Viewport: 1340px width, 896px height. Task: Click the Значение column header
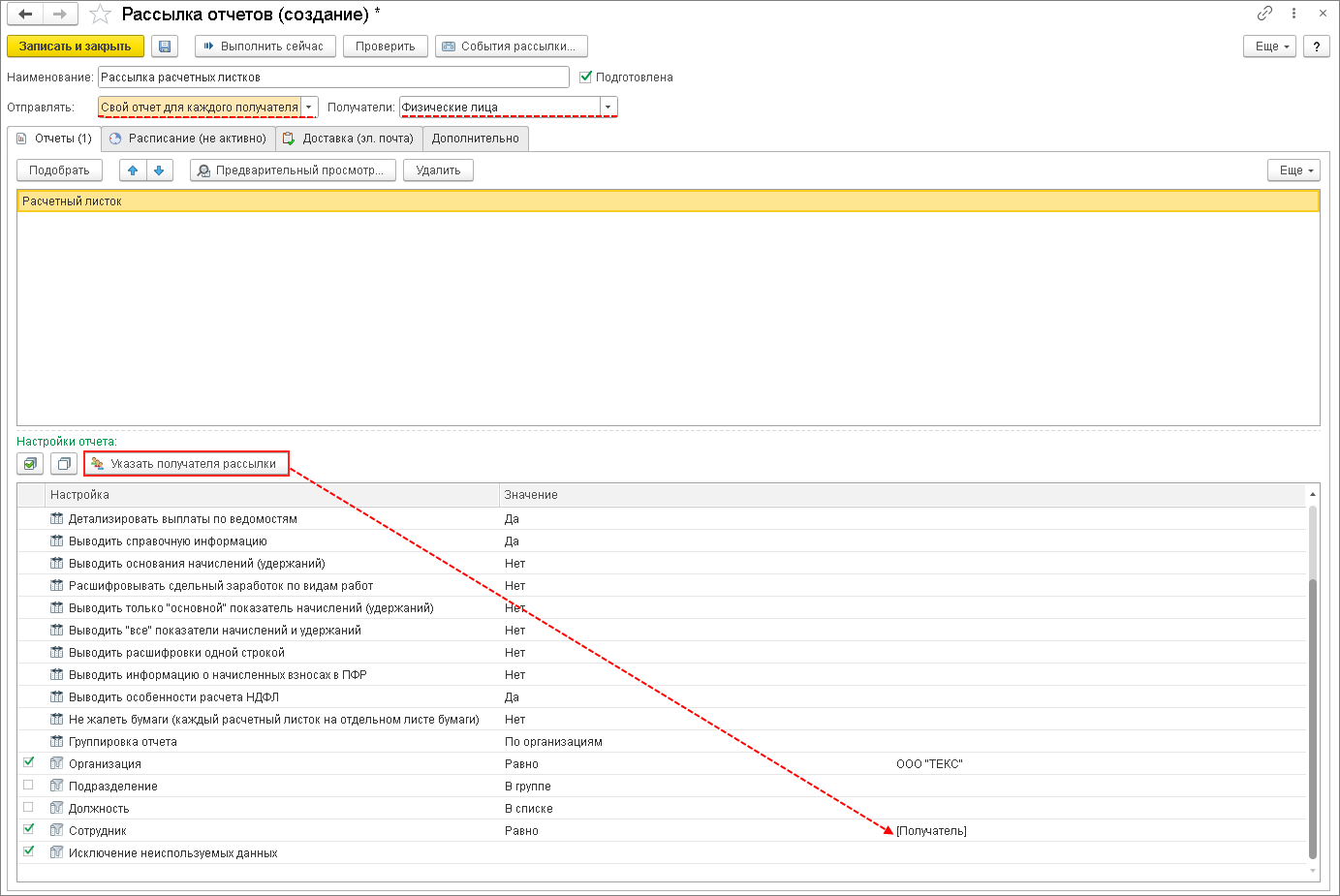pos(902,495)
